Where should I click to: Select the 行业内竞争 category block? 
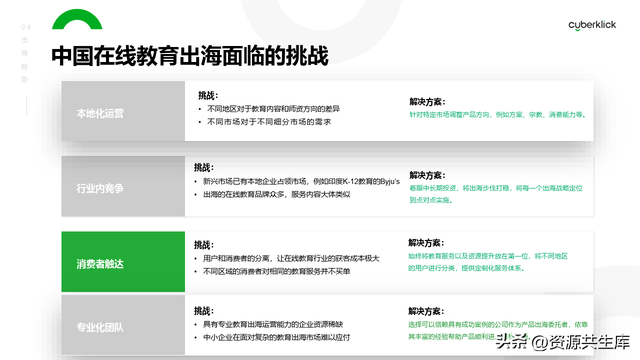[x=123, y=186]
